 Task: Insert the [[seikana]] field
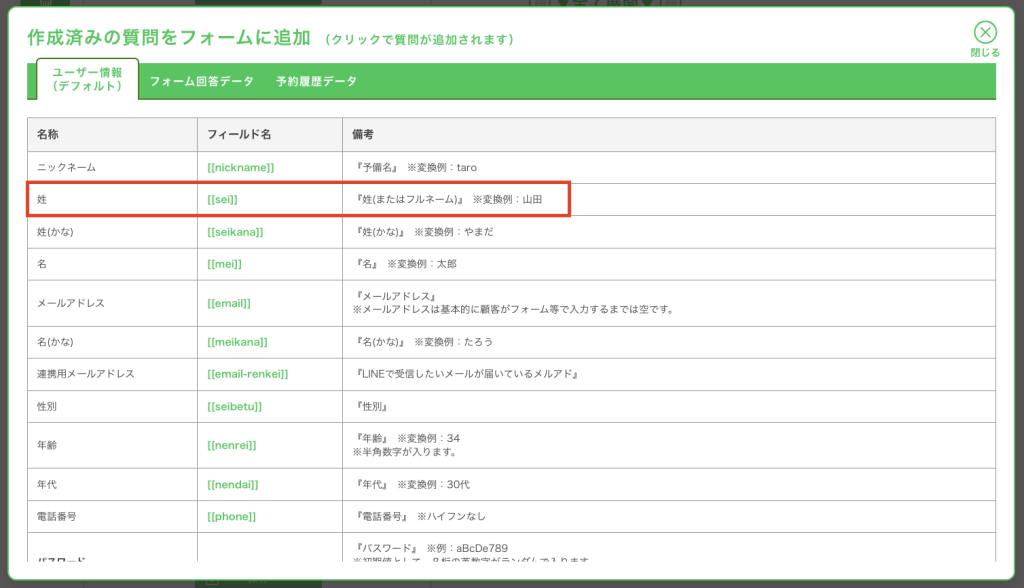pyautogui.click(x=235, y=232)
